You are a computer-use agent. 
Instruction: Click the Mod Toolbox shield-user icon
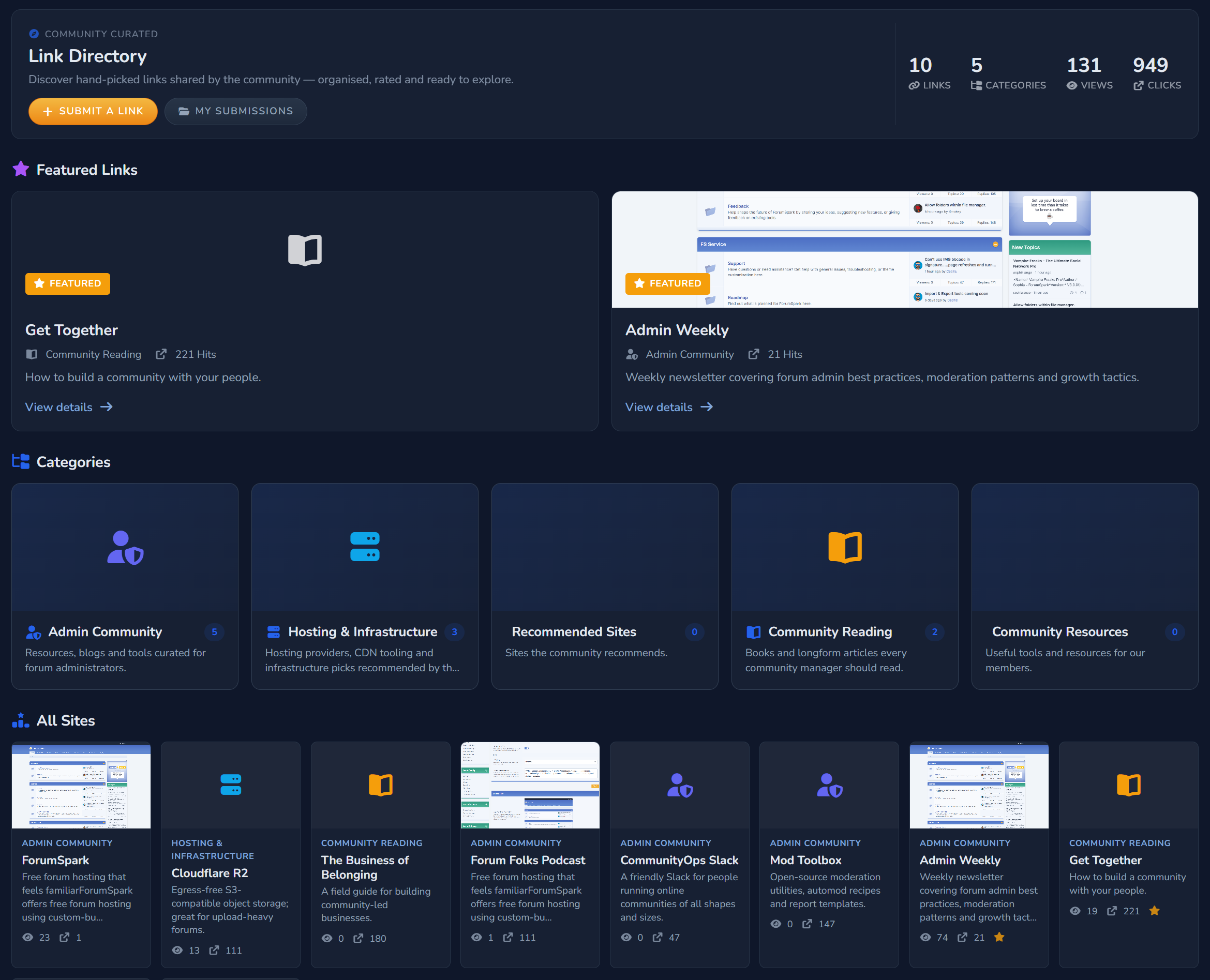pyautogui.click(x=829, y=785)
